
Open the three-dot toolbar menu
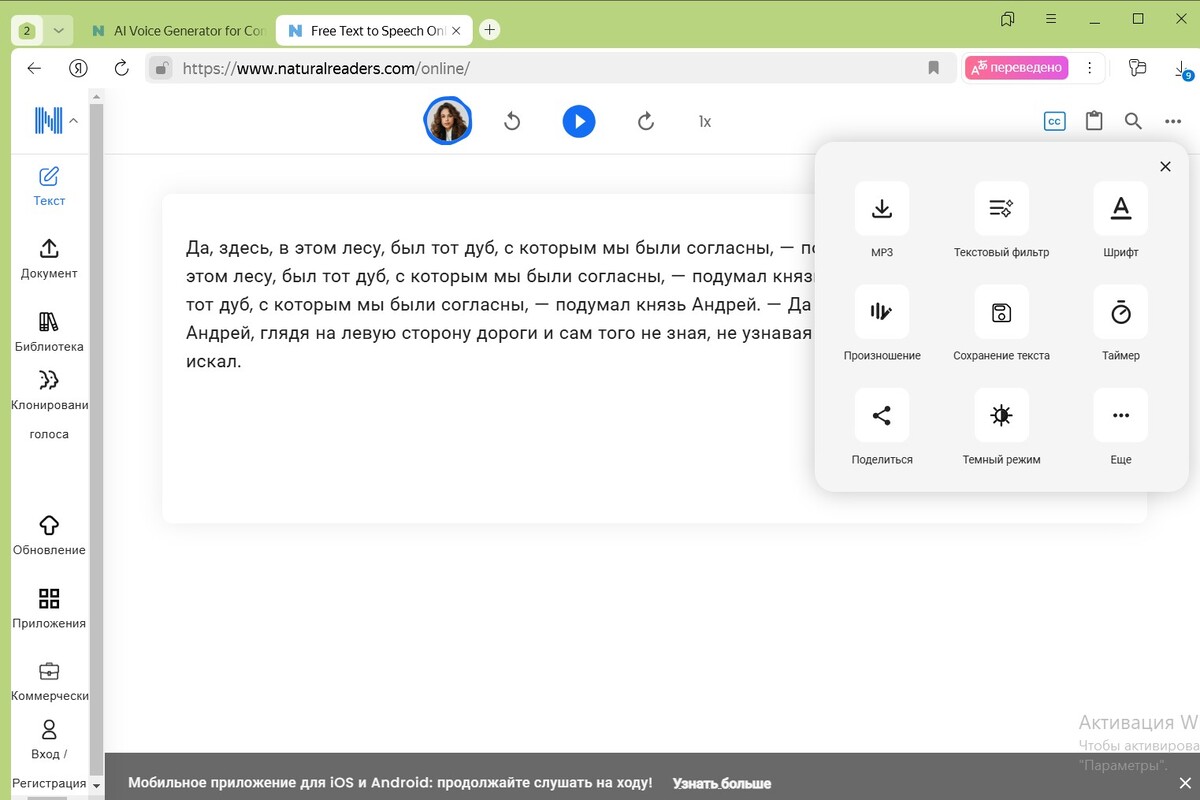click(x=1173, y=122)
